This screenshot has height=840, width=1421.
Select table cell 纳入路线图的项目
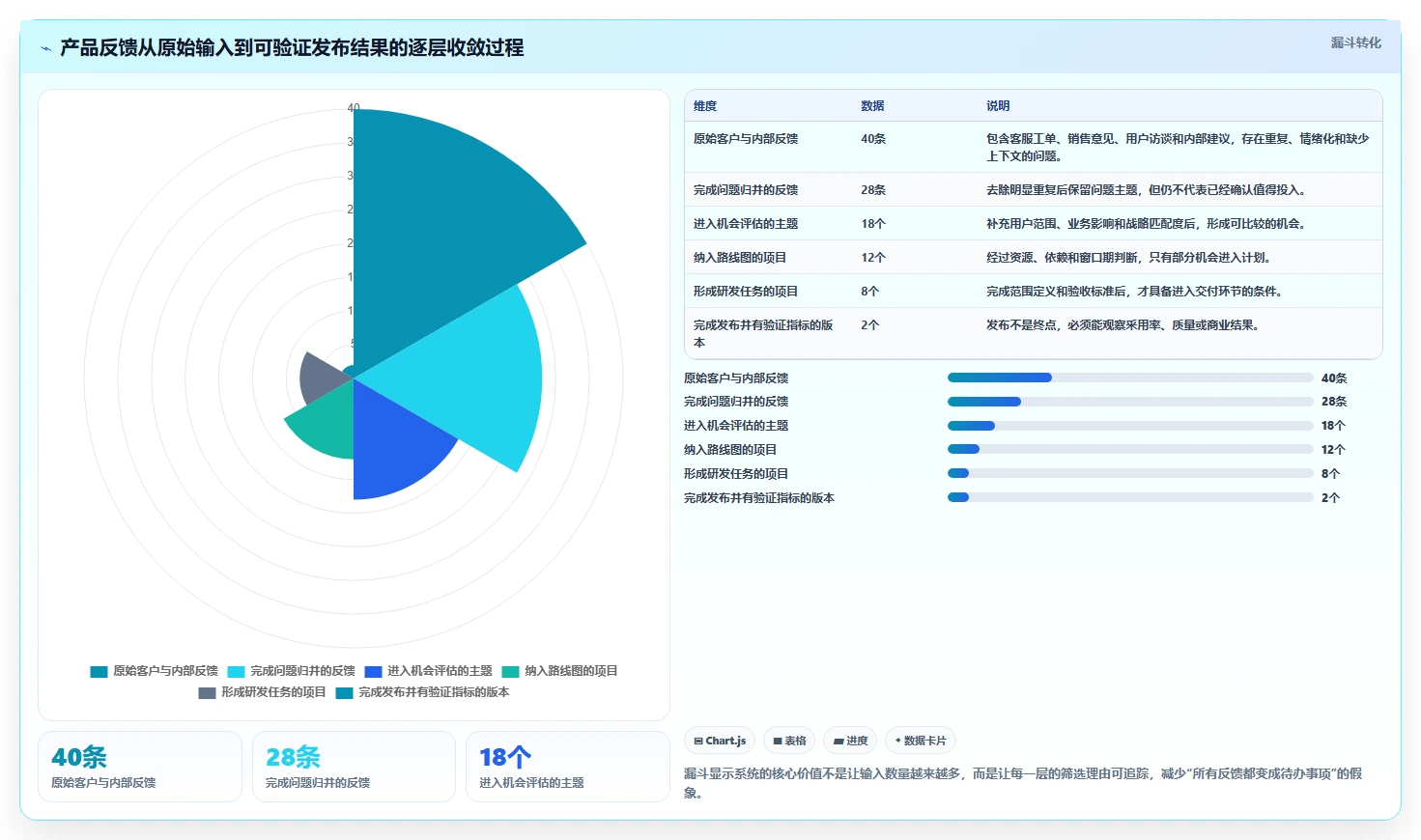[x=740, y=258]
